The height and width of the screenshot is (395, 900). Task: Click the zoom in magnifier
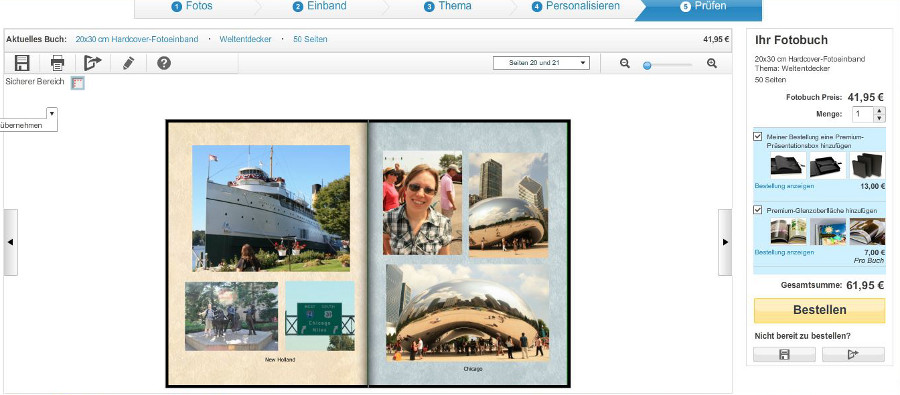coord(712,64)
